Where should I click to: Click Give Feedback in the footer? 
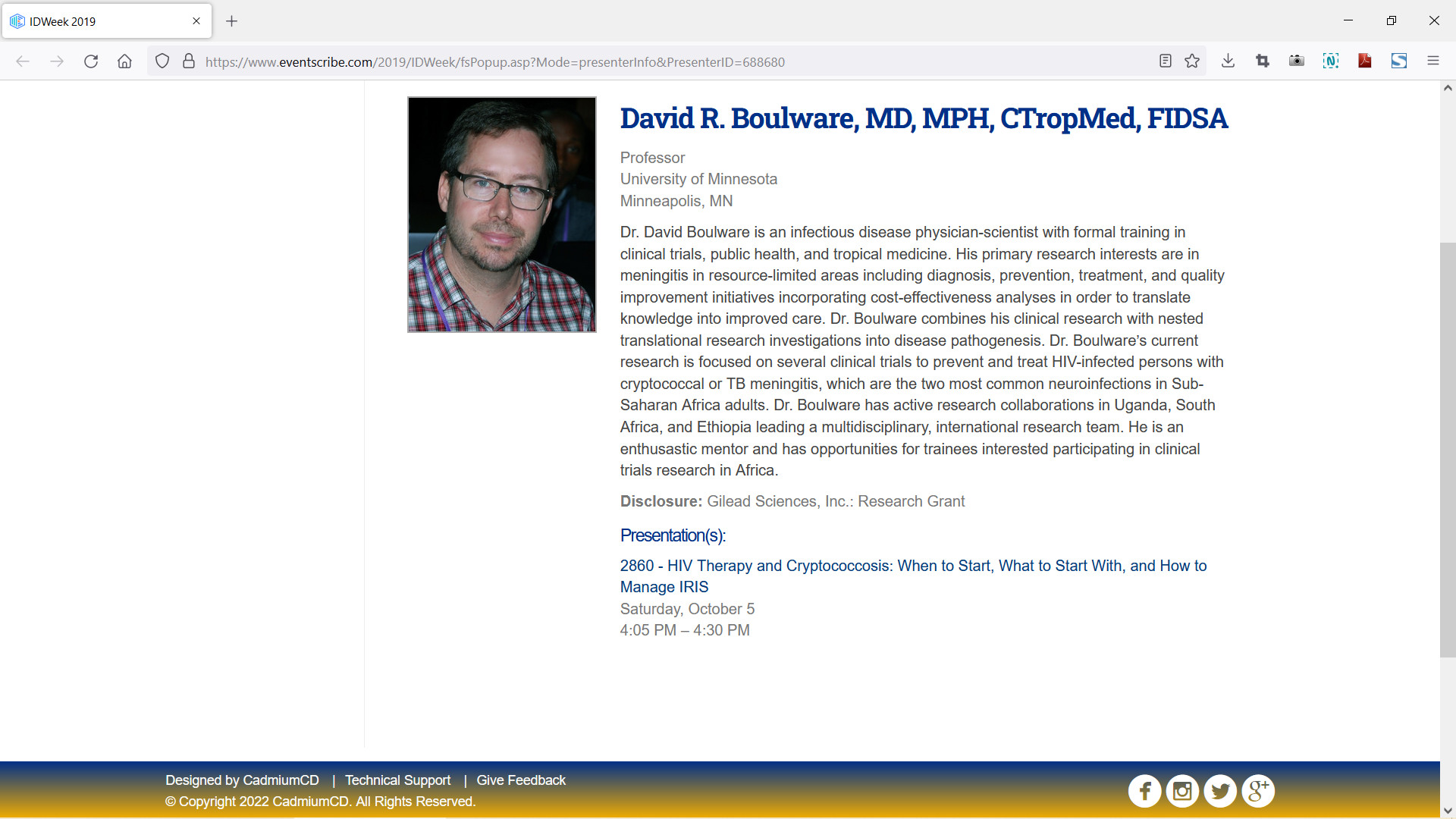click(x=521, y=780)
